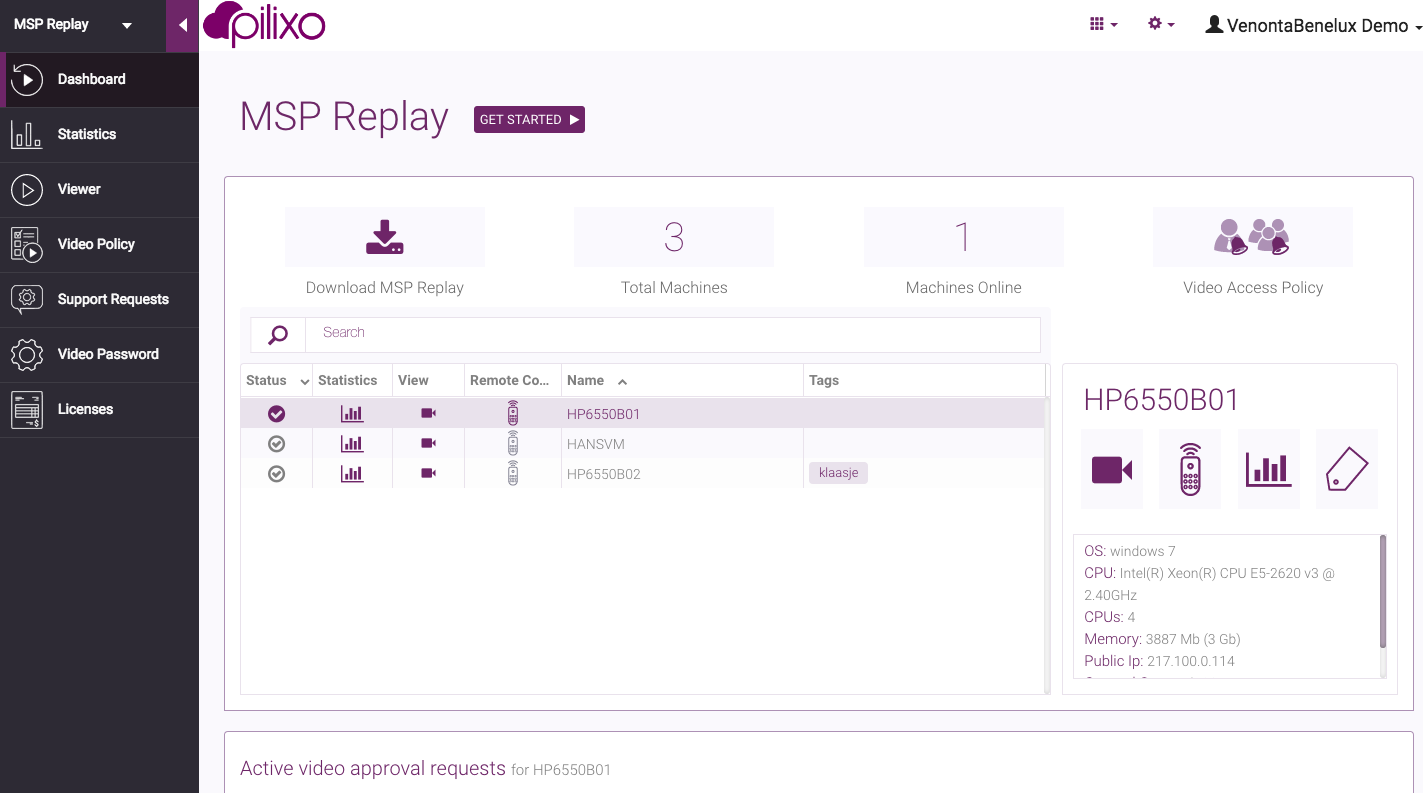The image size is (1423, 793).
Task: Open Licenses in sidebar
Action: tap(99, 410)
